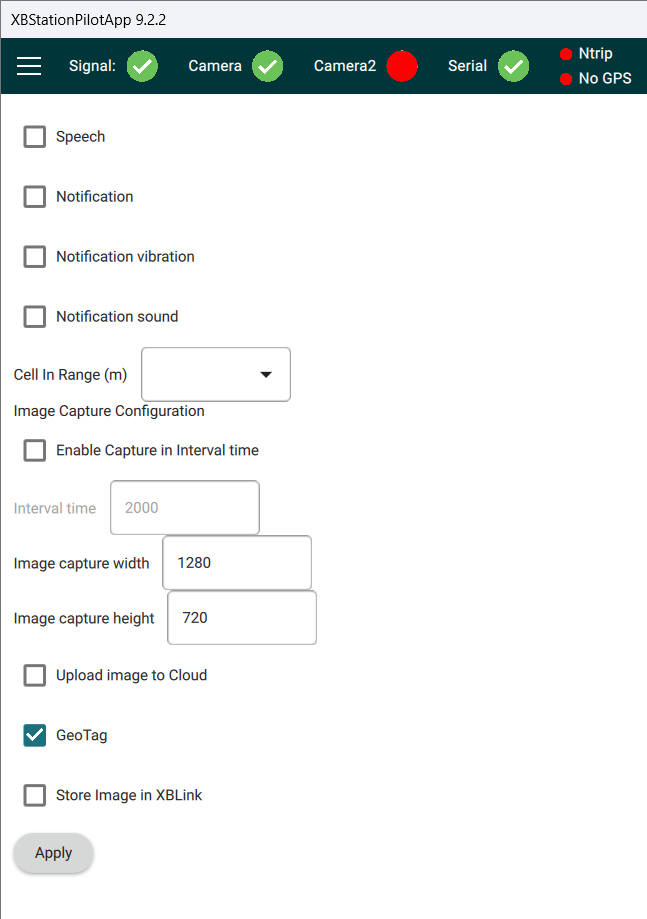
Task: Tick the Notification checkbox
Action: click(35, 197)
